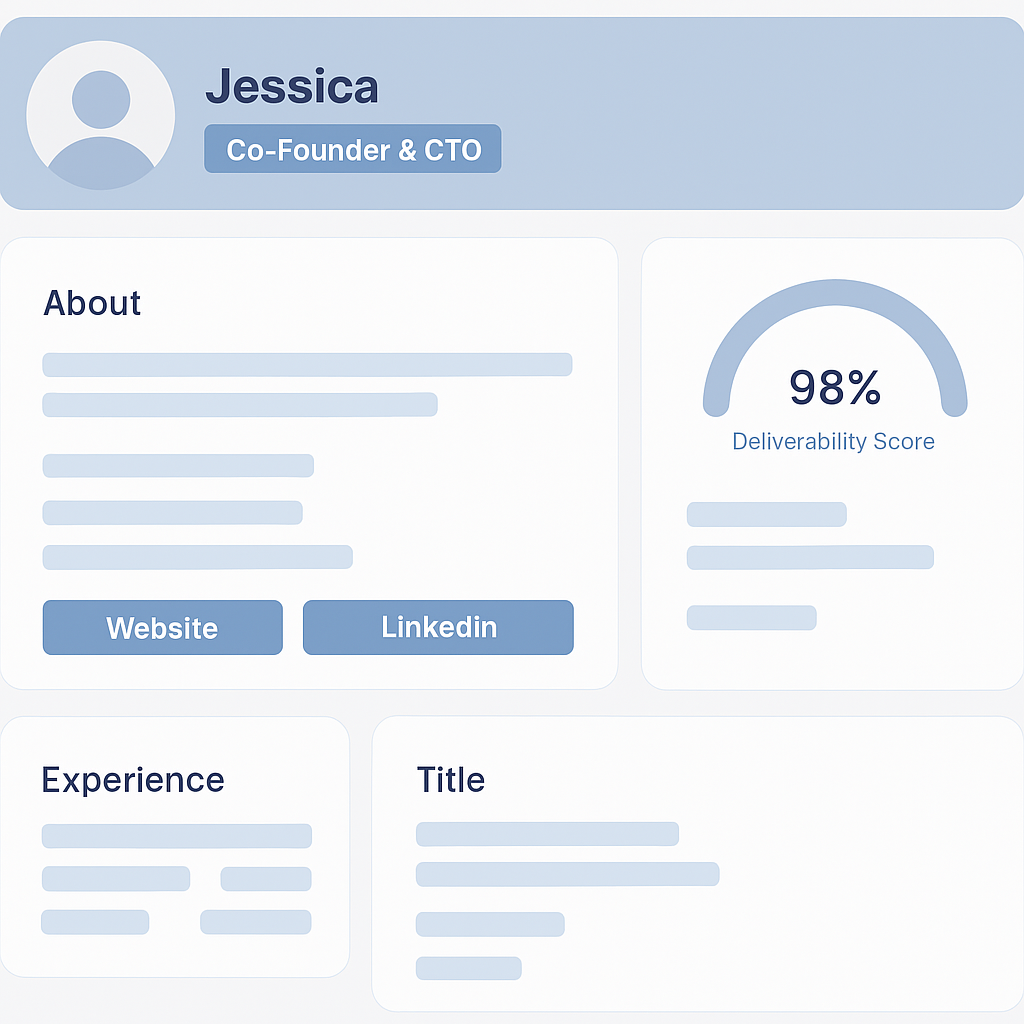Click second placeholder line under About
The image size is (1024, 1024).
(240, 404)
